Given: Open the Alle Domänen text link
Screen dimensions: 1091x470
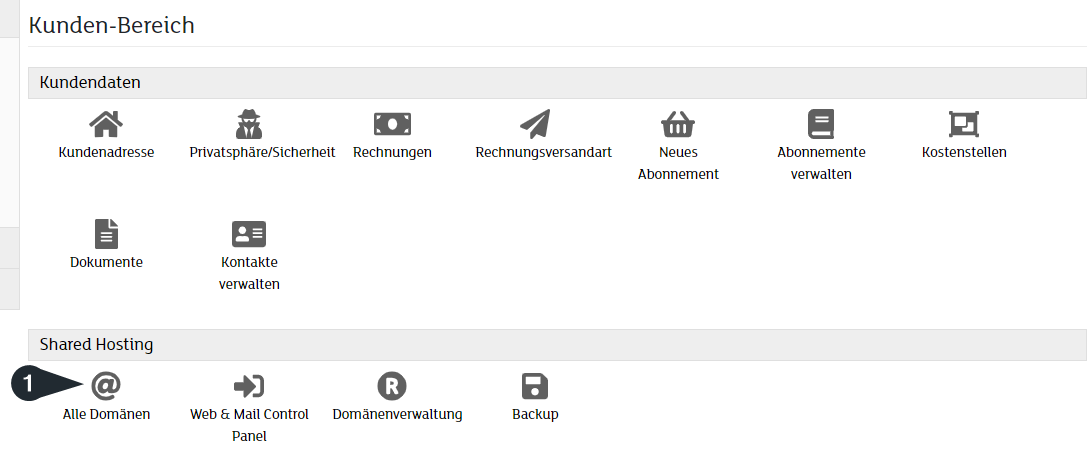Looking at the screenshot, I should 106,414.
